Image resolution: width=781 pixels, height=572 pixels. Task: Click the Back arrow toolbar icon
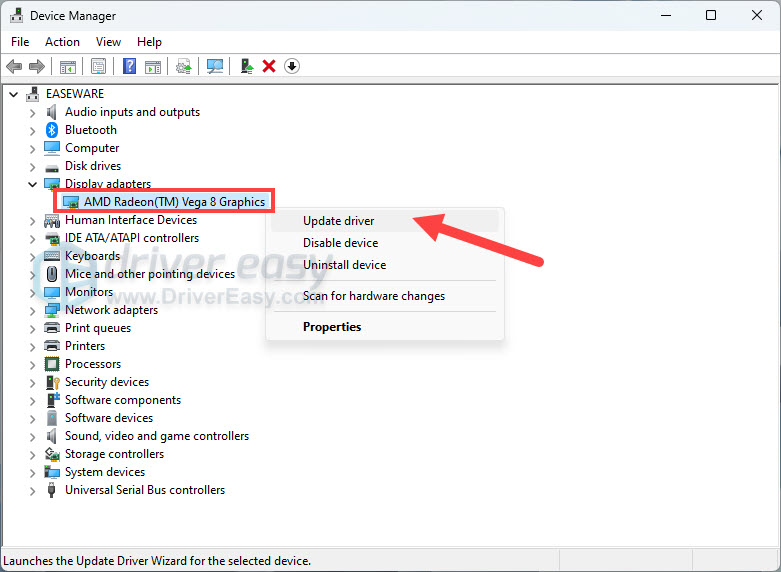point(14,66)
